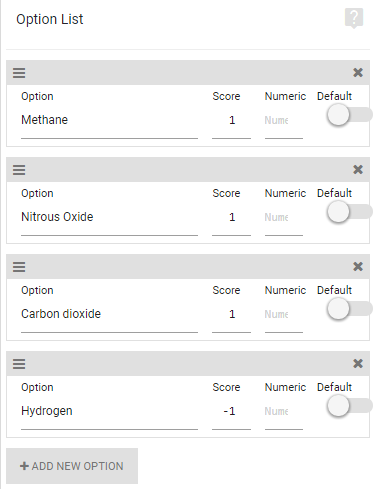Image resolution: width=374 pixels, height=489 pixels.
Task: Click the Hydrogen option's hamburger handle
Action: (x=19, y=364)
